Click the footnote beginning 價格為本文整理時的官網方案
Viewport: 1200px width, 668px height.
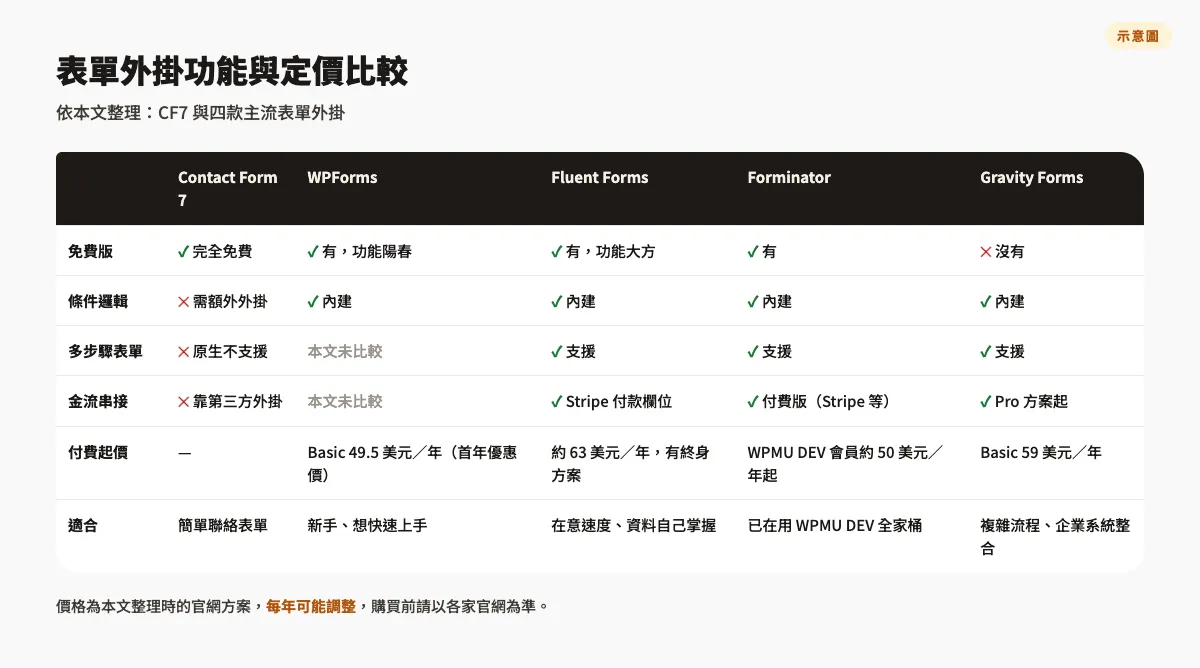point(303,606)
